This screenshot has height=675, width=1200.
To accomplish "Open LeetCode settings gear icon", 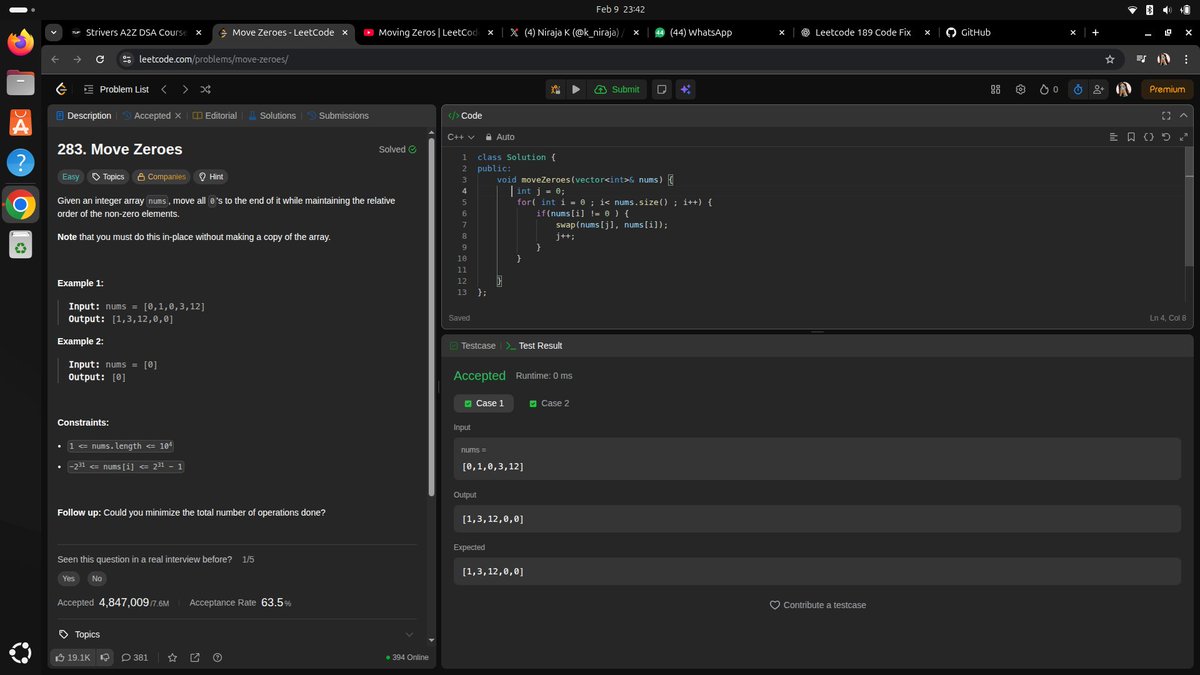I will click(x=1020, y=89).
